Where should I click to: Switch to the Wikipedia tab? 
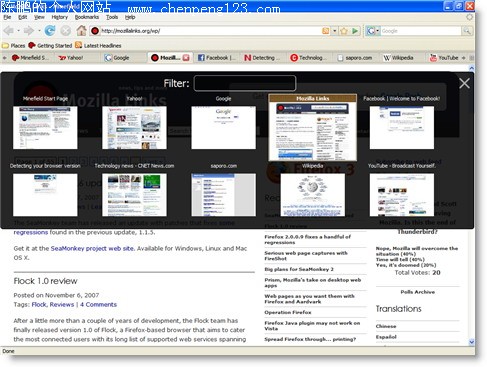401,58
